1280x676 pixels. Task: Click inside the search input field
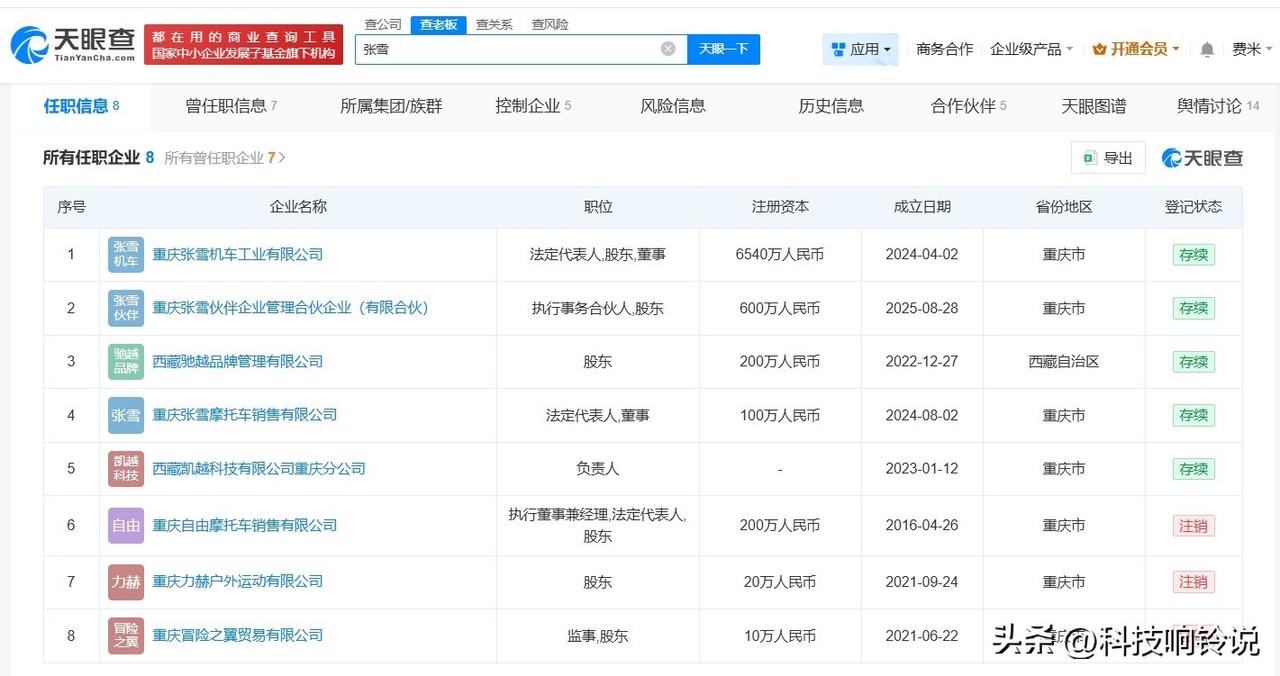tap(500, 48)
